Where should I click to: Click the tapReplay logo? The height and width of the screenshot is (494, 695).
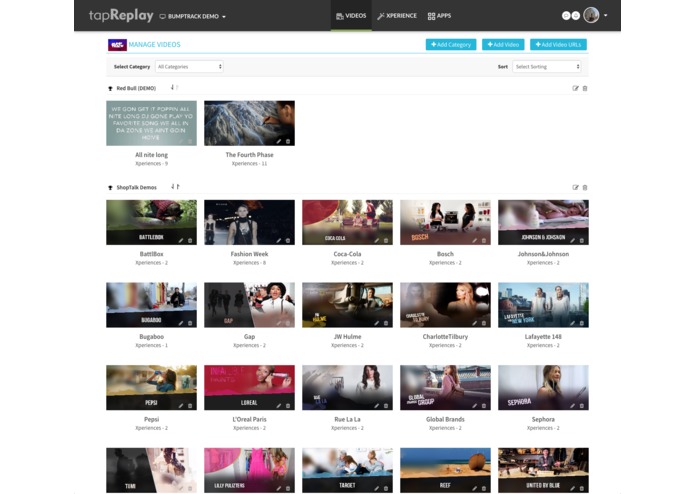click(121, 16)
